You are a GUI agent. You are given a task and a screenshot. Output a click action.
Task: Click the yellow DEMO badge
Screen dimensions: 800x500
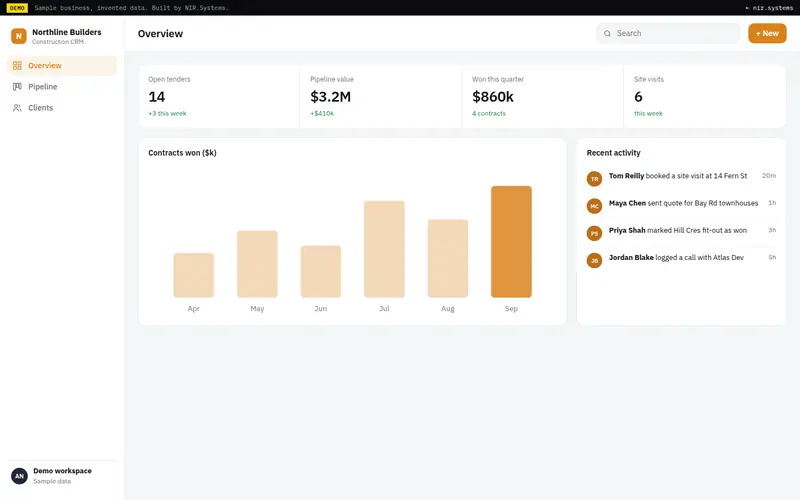(x=17, y=8)
